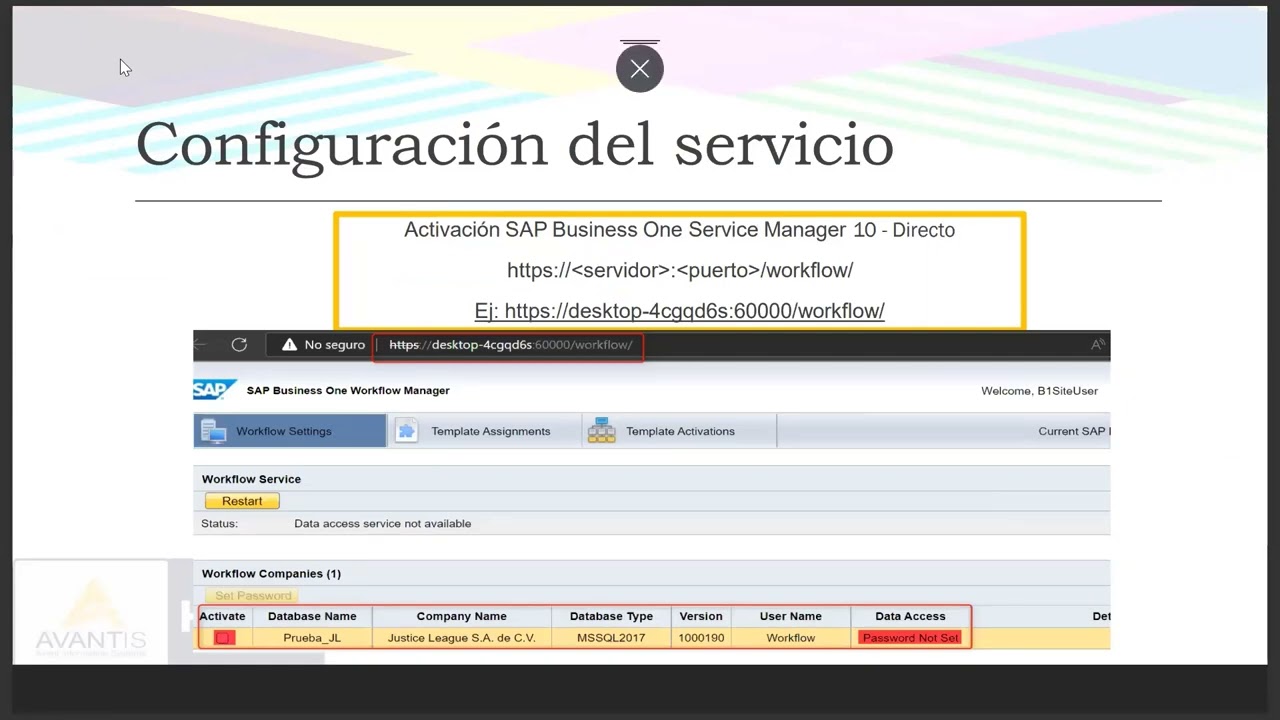
Task: Click 'Data access service not available' status text
Action: (382, 523)
